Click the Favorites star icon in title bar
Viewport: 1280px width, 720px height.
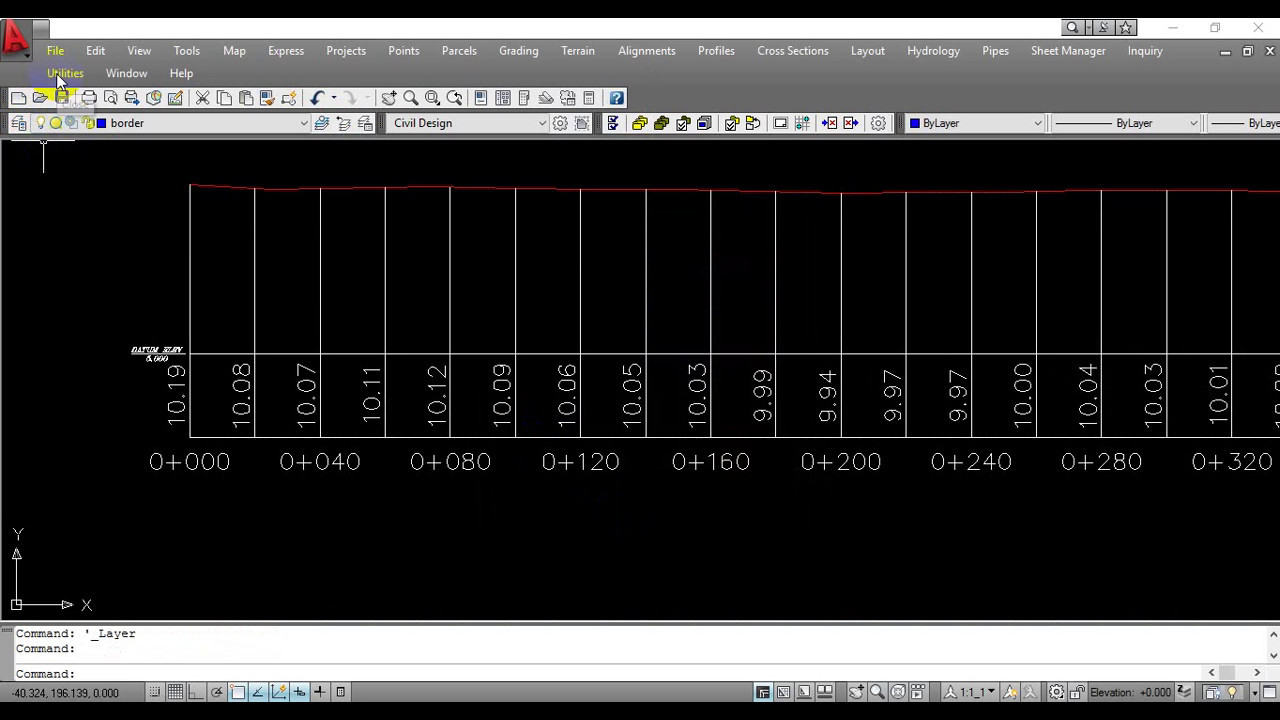[x=1126, y=28]
